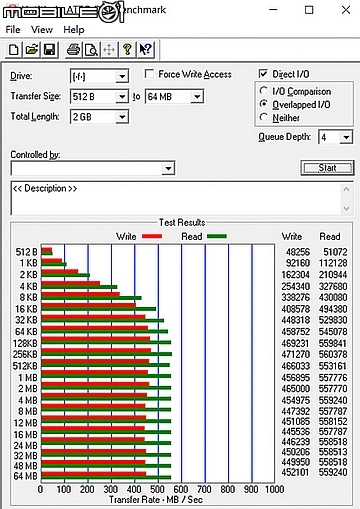The width and height of the screenshot is (360, 509).
Task: Open About via the question mark icon
Action: point(127,50)
